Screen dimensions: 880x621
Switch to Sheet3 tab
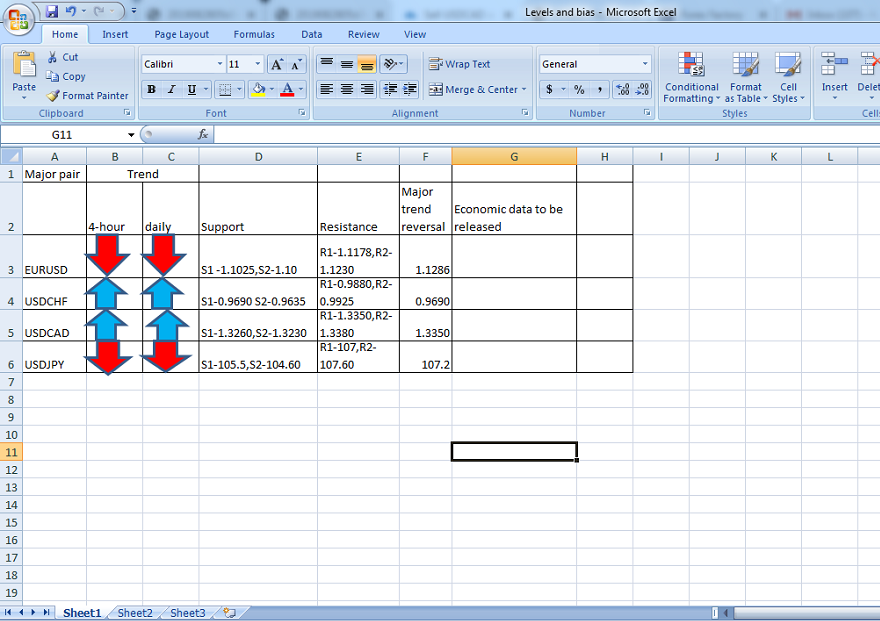[x=187, y=613]
